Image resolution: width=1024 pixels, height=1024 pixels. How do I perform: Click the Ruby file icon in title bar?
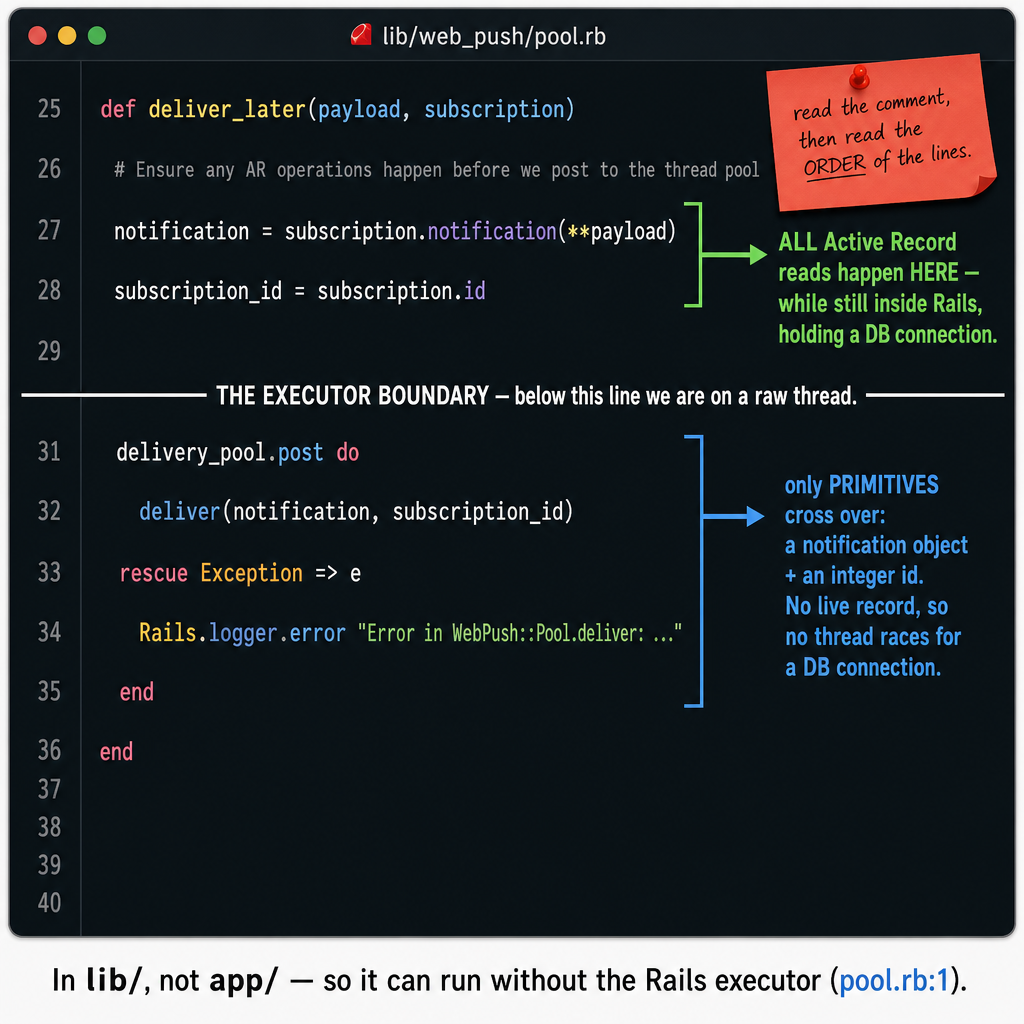coord(361,35)
